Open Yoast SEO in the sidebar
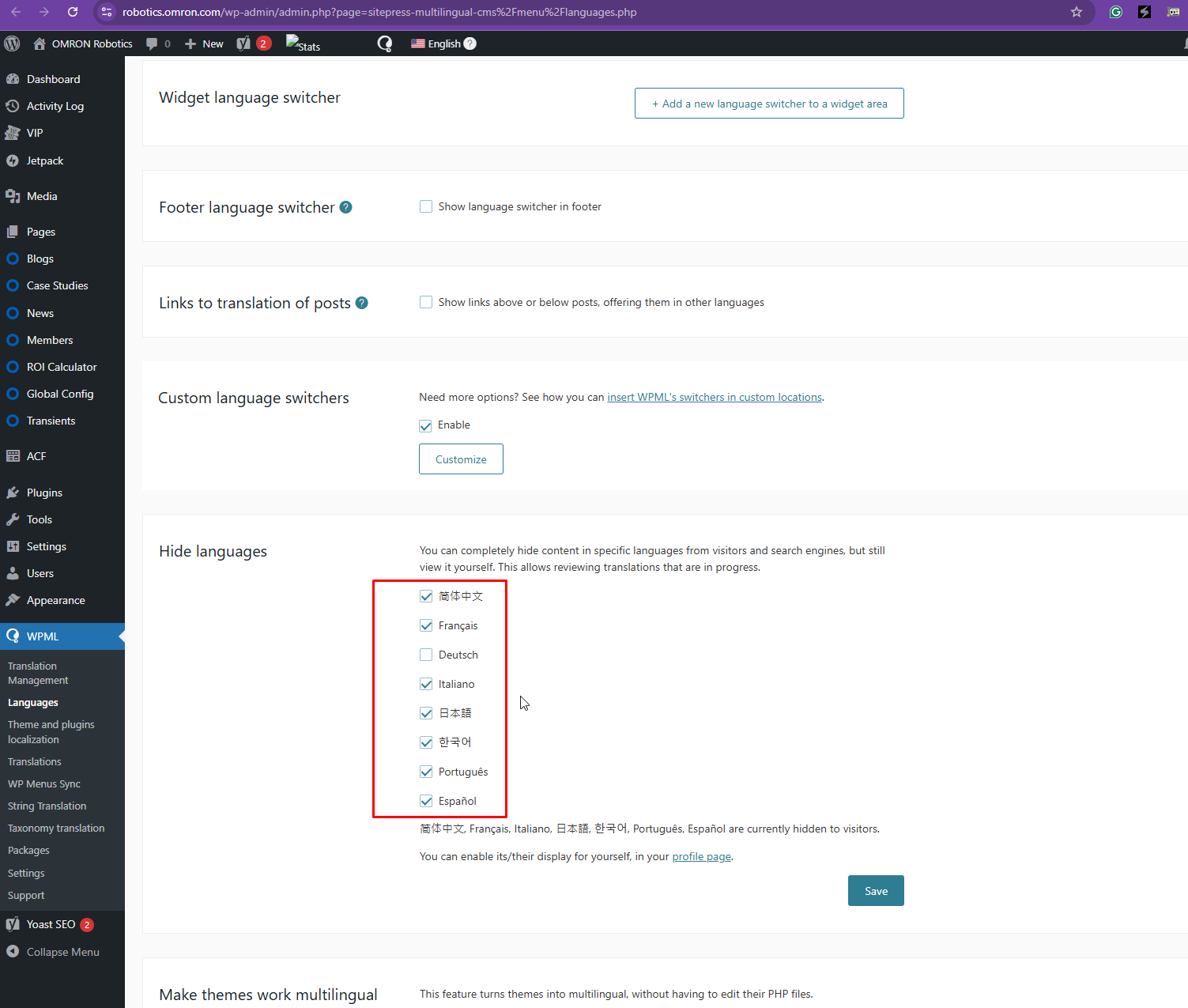The width and height of the screenshot is (1188, 1008). [x=62, y=924]
